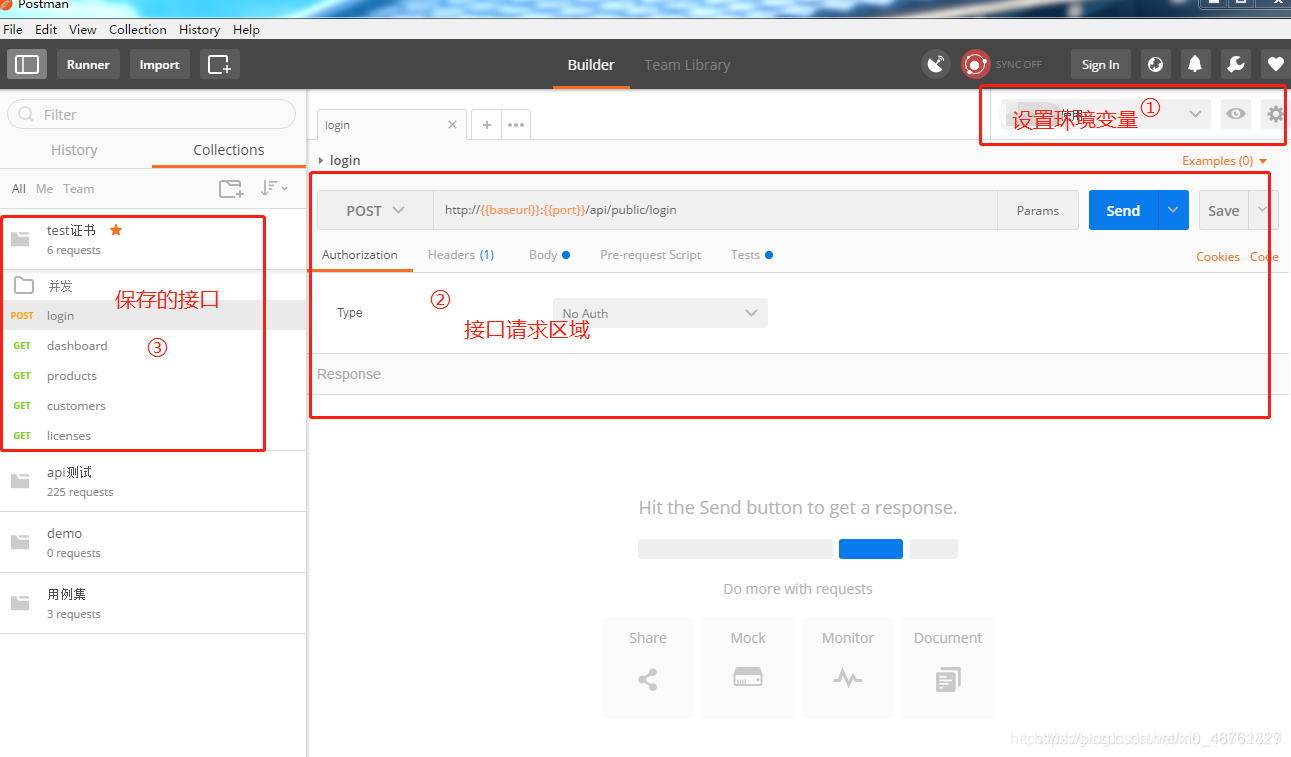1291x757 pixels.
Task: Create new collection folder icon
Action: tap(231, 188)
